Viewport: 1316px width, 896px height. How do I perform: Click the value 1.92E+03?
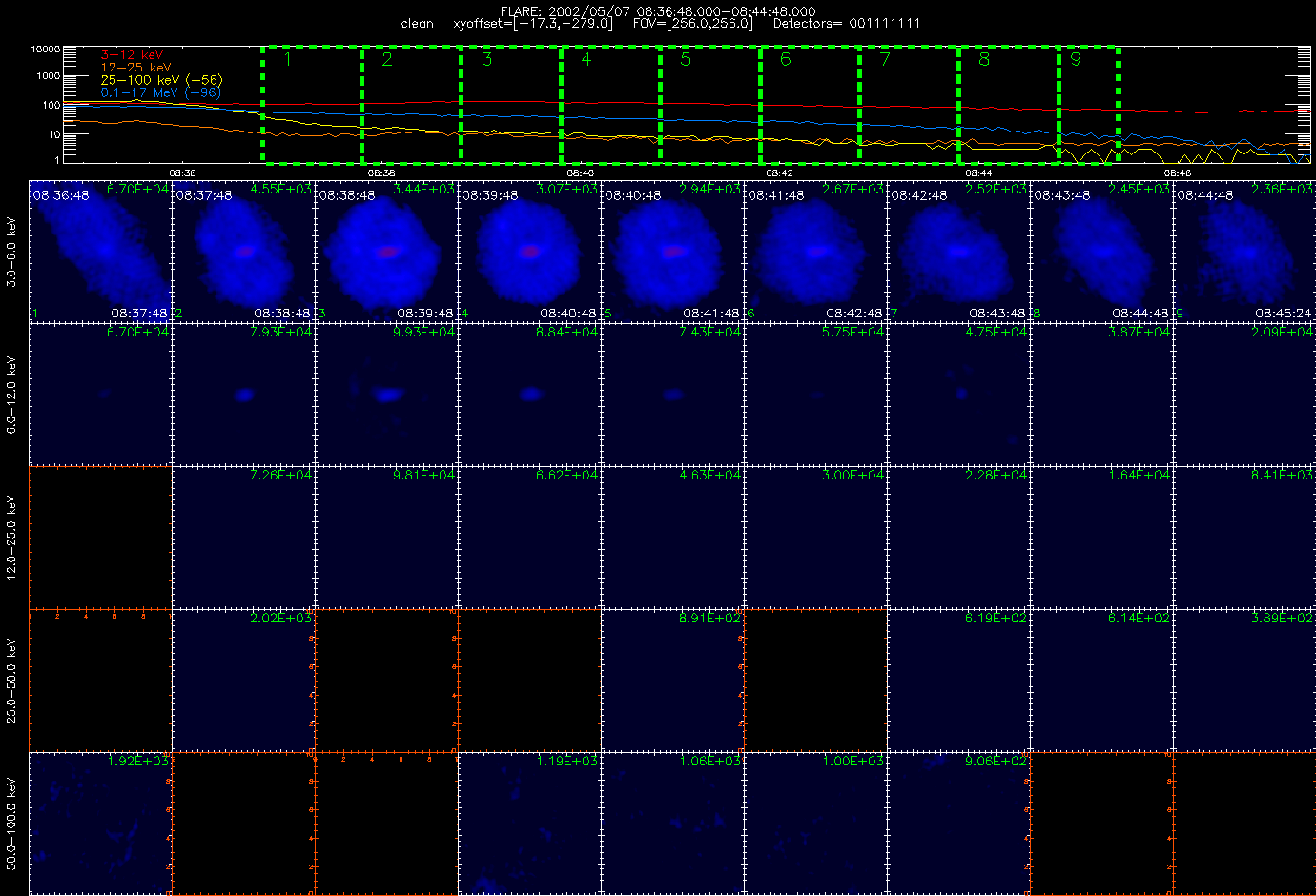[x=138, y=761]
